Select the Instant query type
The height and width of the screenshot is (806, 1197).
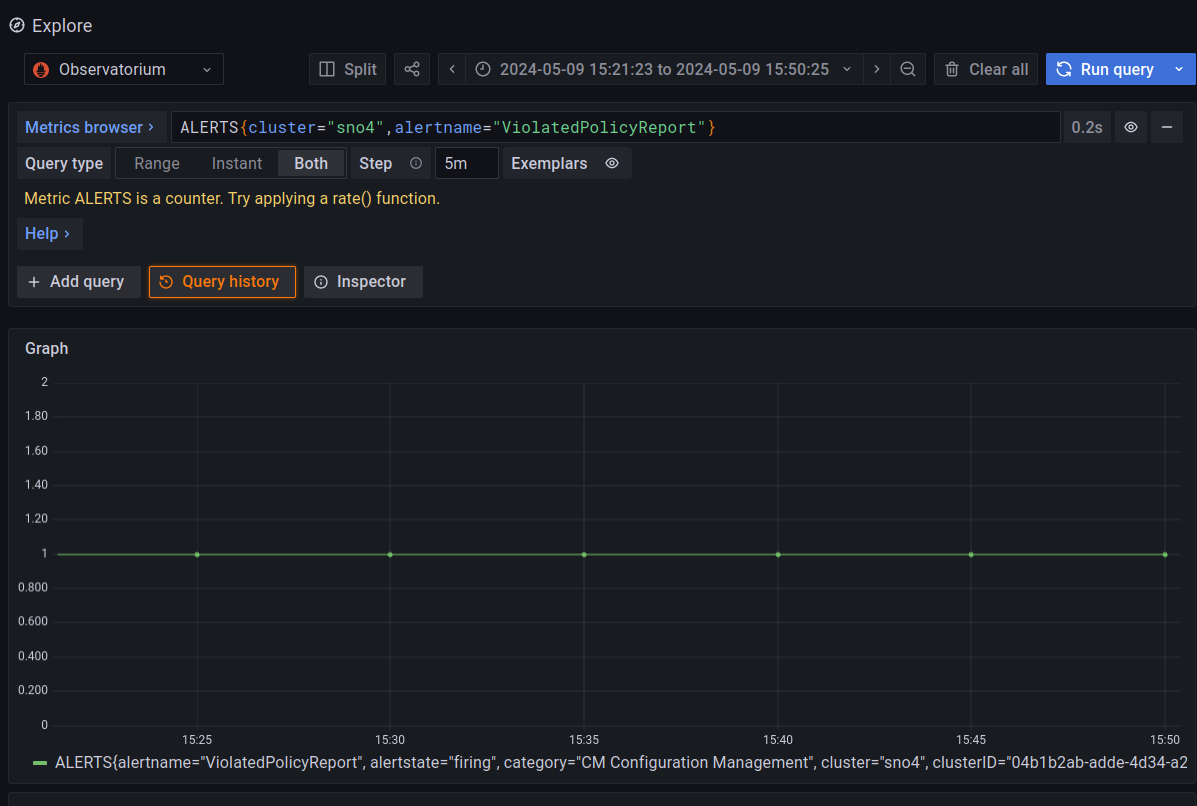237,163
